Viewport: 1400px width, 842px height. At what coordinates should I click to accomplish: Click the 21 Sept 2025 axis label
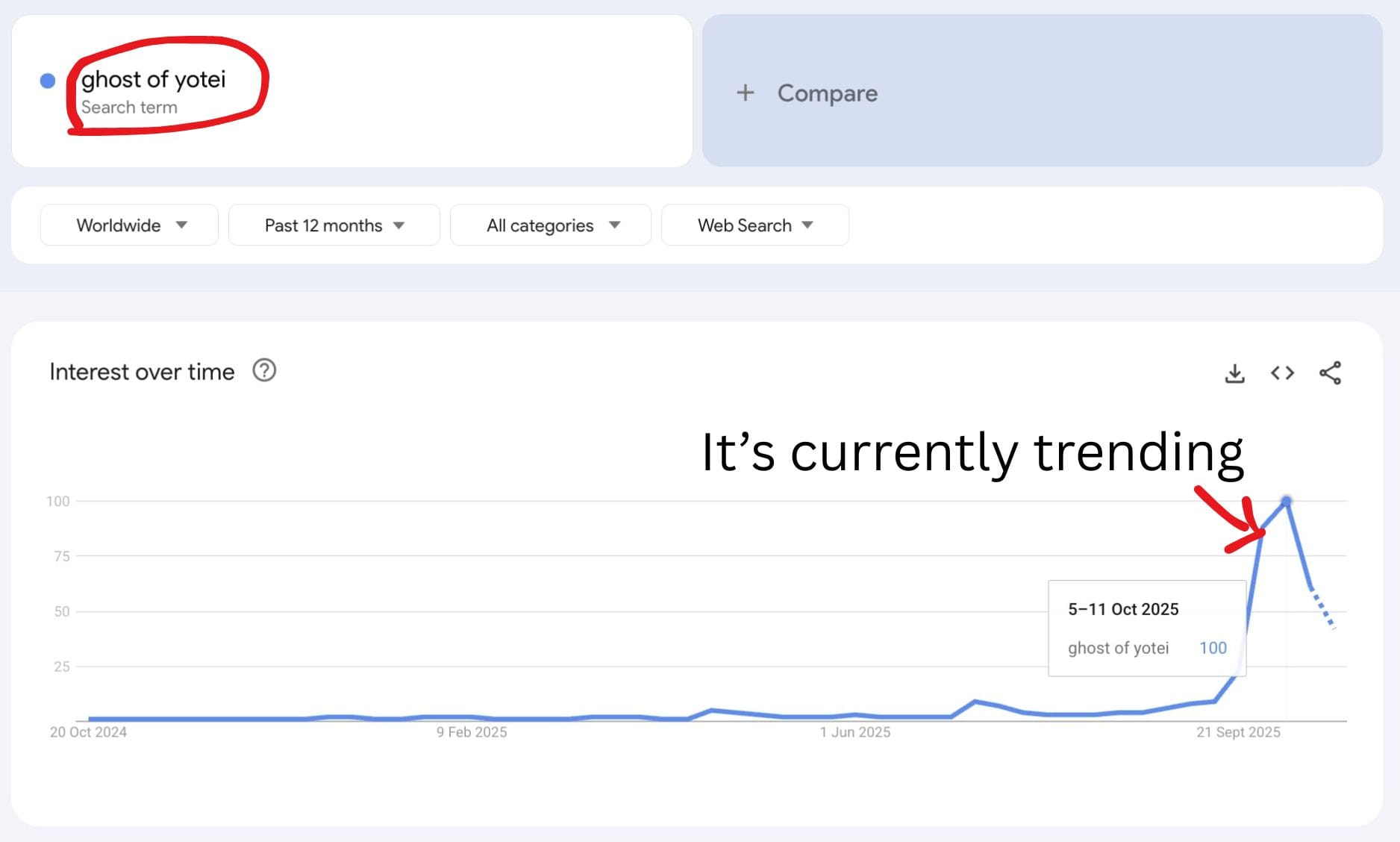coord(1238,732)
